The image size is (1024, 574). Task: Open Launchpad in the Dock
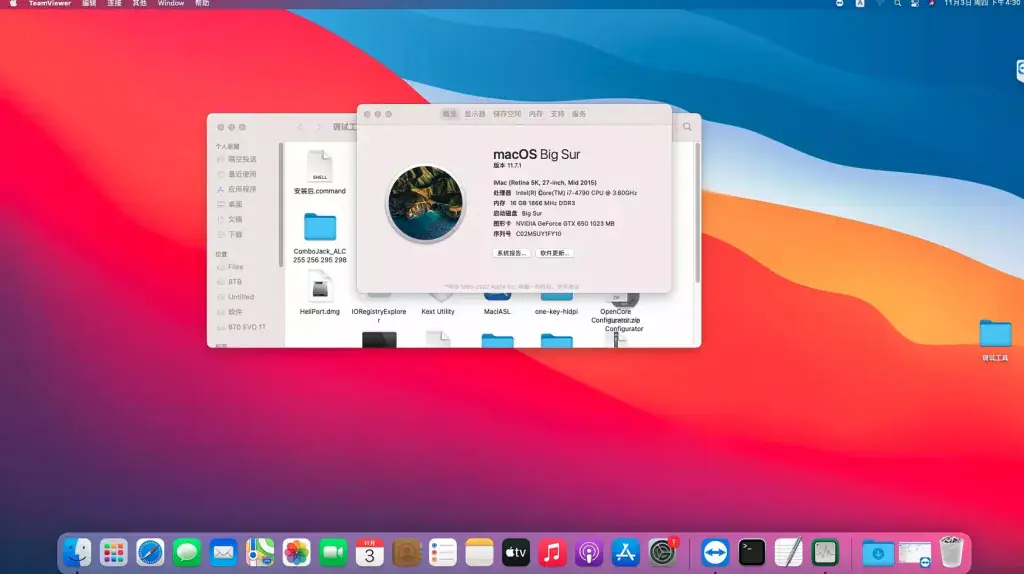coord(114,552)
